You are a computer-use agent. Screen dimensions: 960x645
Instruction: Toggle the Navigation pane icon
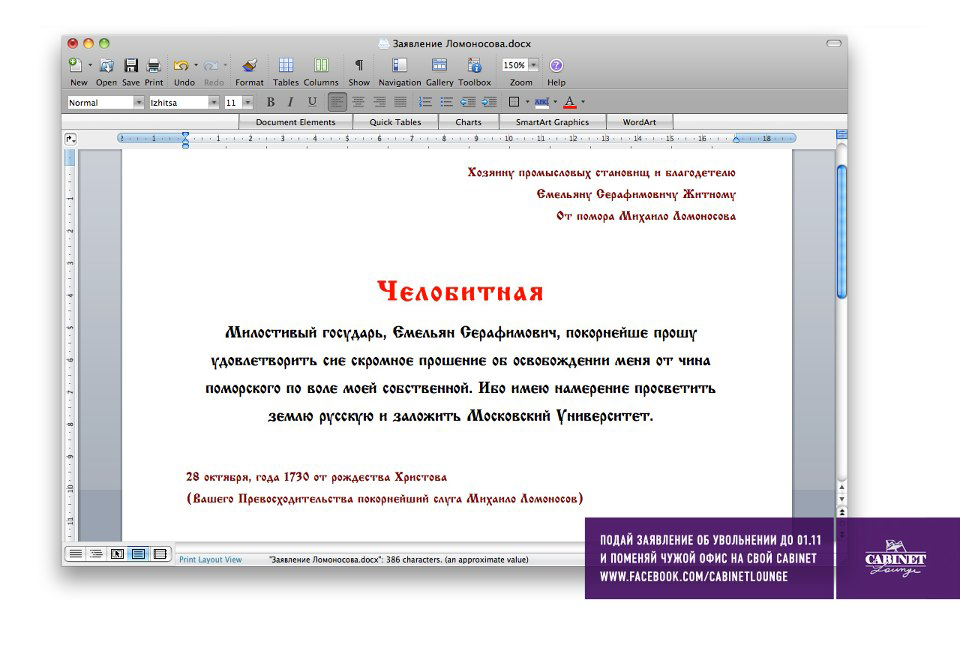pyautogui.click(x=399, y=65)
